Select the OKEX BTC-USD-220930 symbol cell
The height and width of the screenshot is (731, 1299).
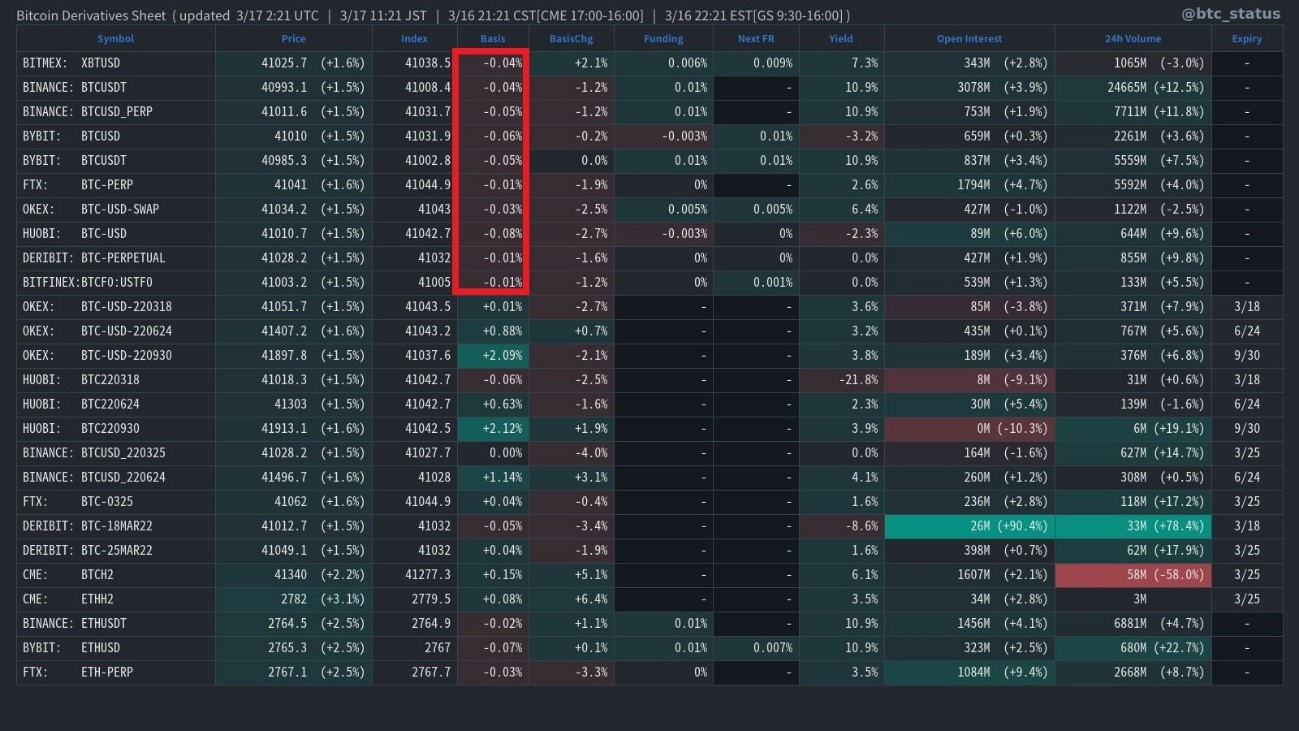coord(116,355)
